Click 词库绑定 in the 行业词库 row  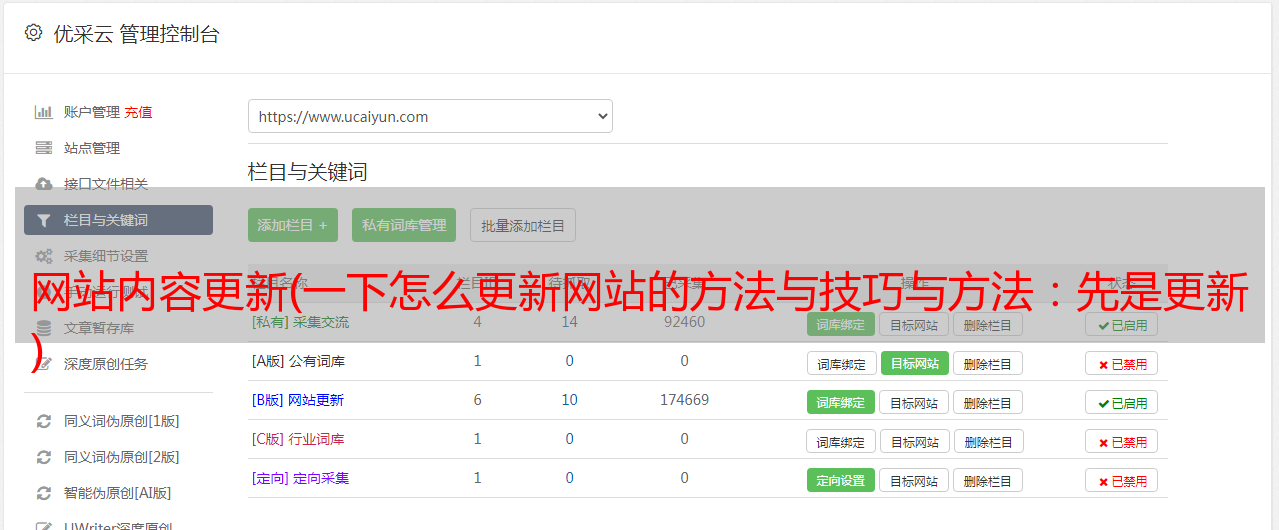pos(841,441)
